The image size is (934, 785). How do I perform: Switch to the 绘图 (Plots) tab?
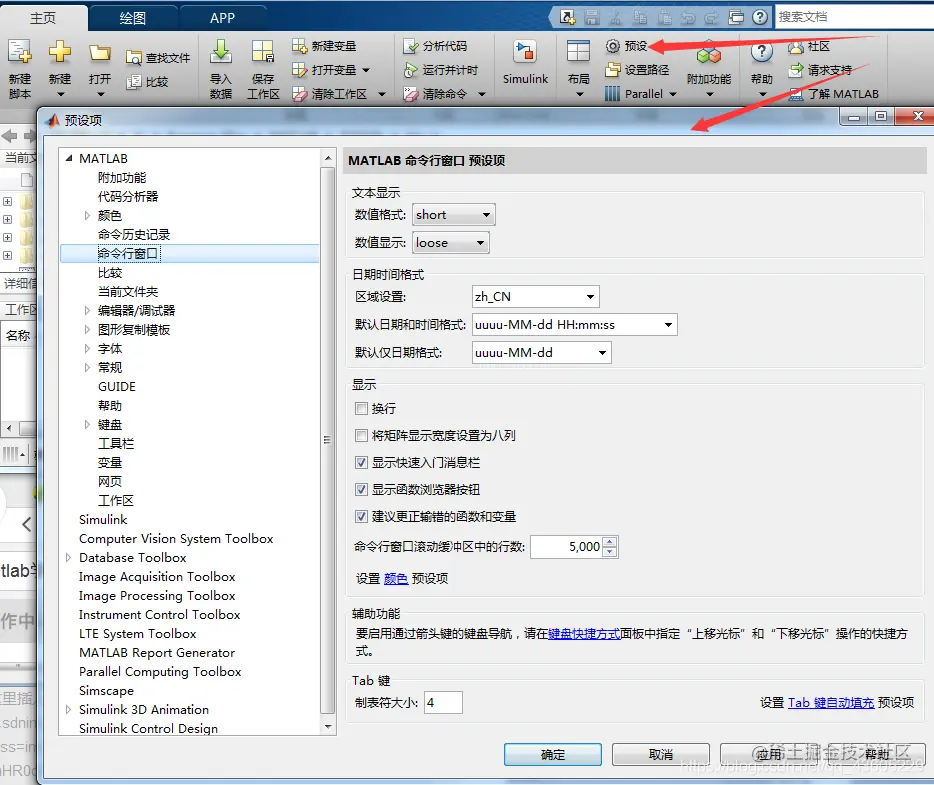pos(132,18)
